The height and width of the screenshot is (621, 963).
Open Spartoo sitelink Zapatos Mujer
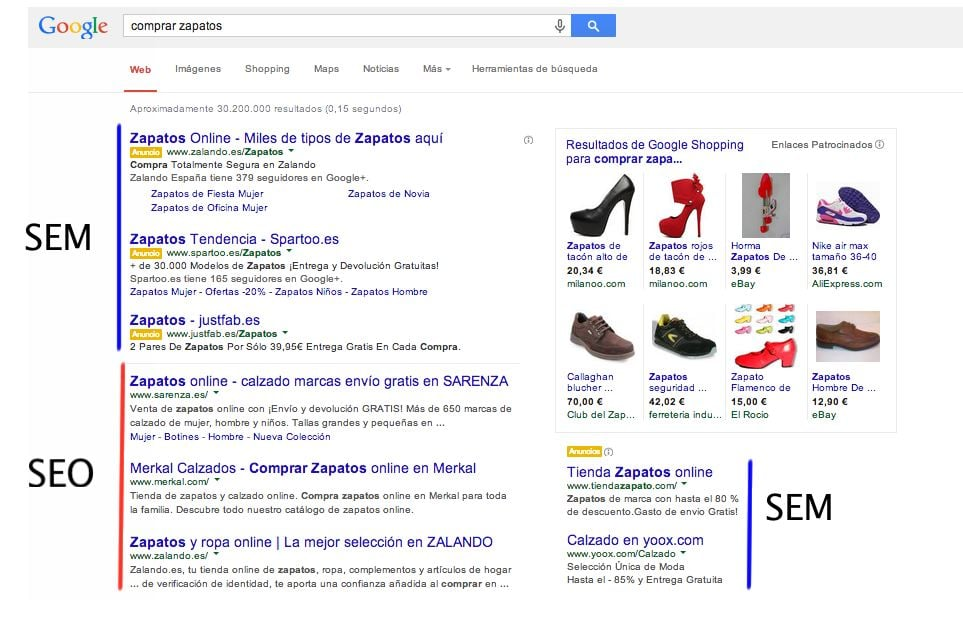163,292
